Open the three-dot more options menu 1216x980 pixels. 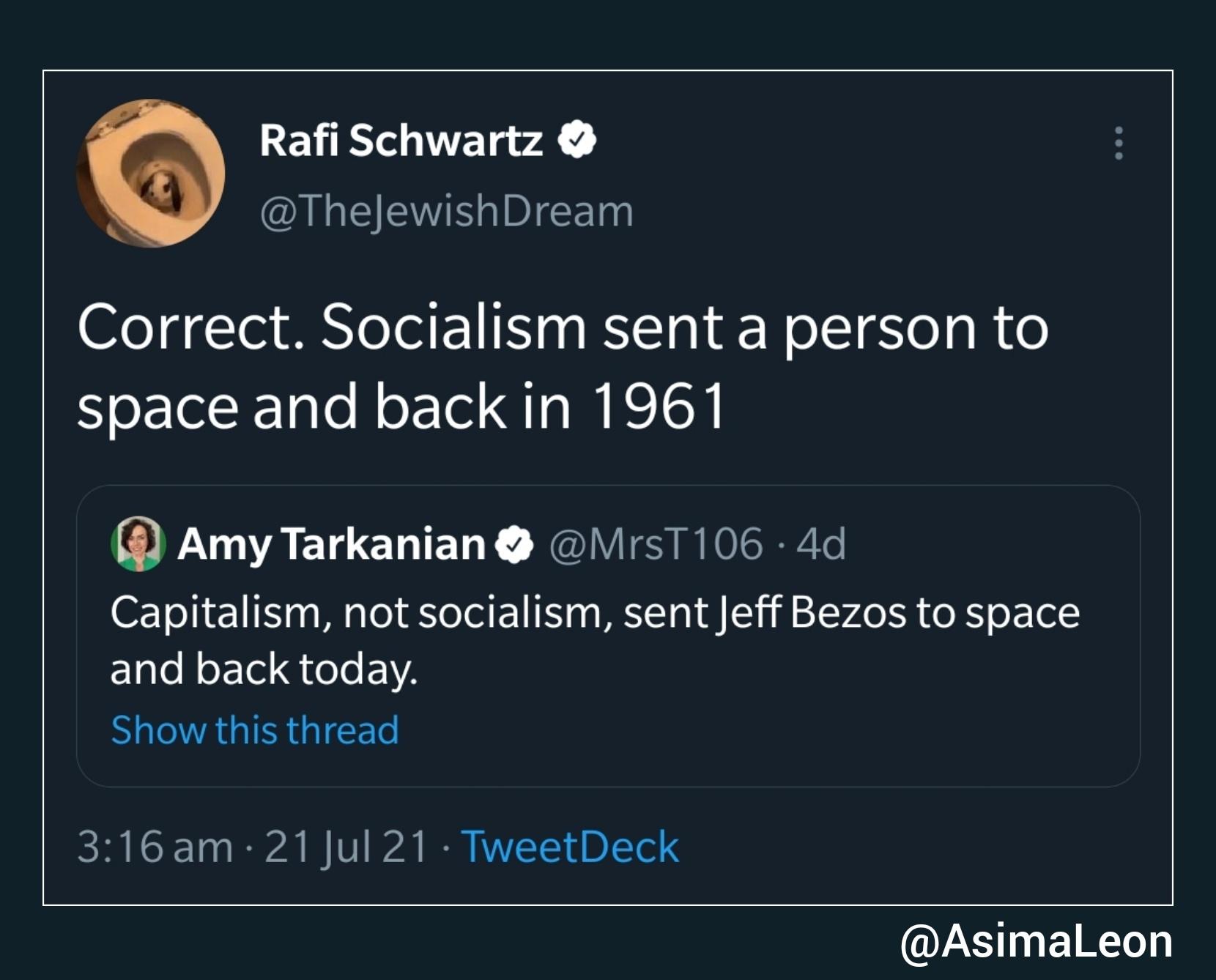tap(1118, 143)
